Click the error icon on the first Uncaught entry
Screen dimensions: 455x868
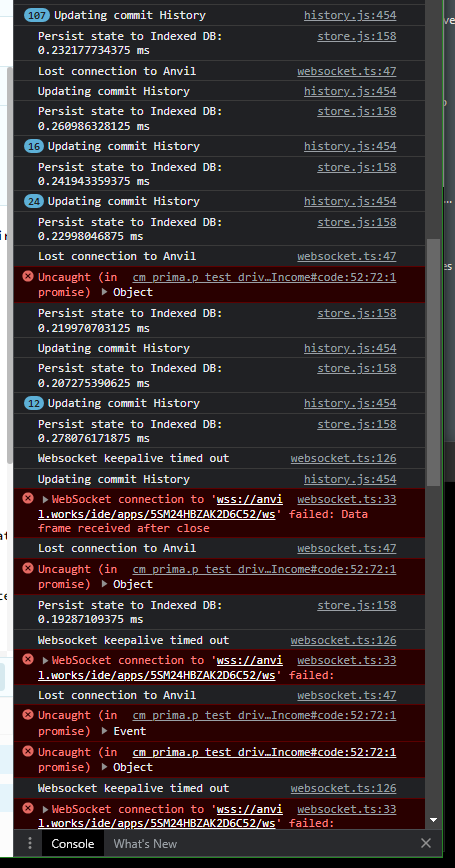click(x=28, y=276)
